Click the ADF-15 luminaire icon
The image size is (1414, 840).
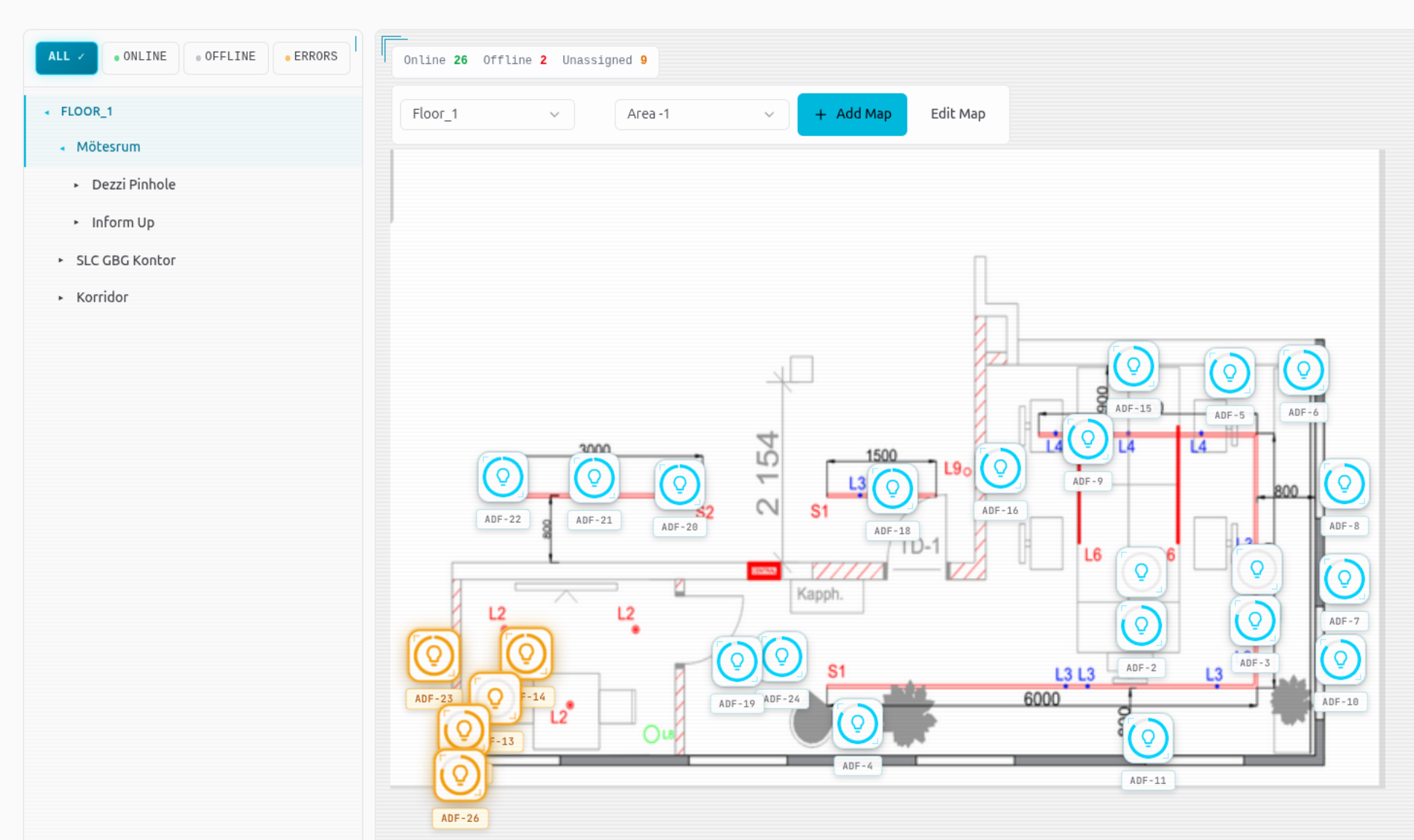pyautogui.click(x=1133, y=366)
